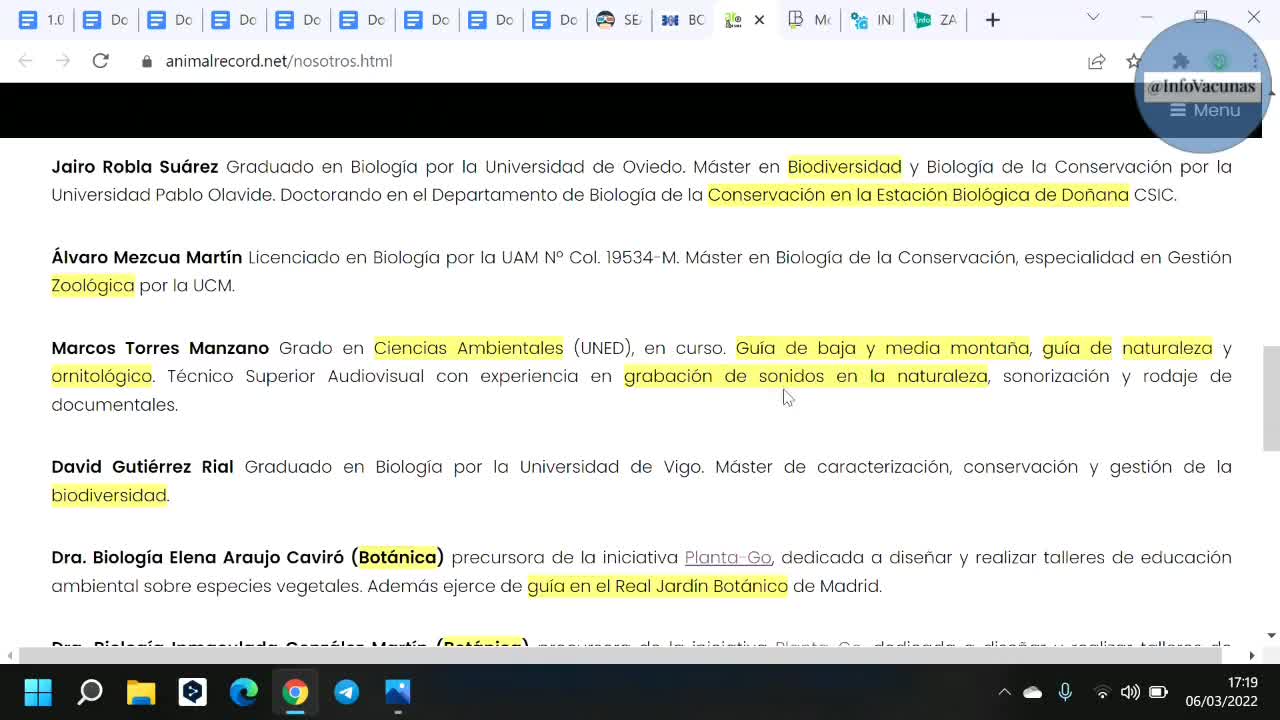Close the active animalrecord tab

click(x=759, y=20)
